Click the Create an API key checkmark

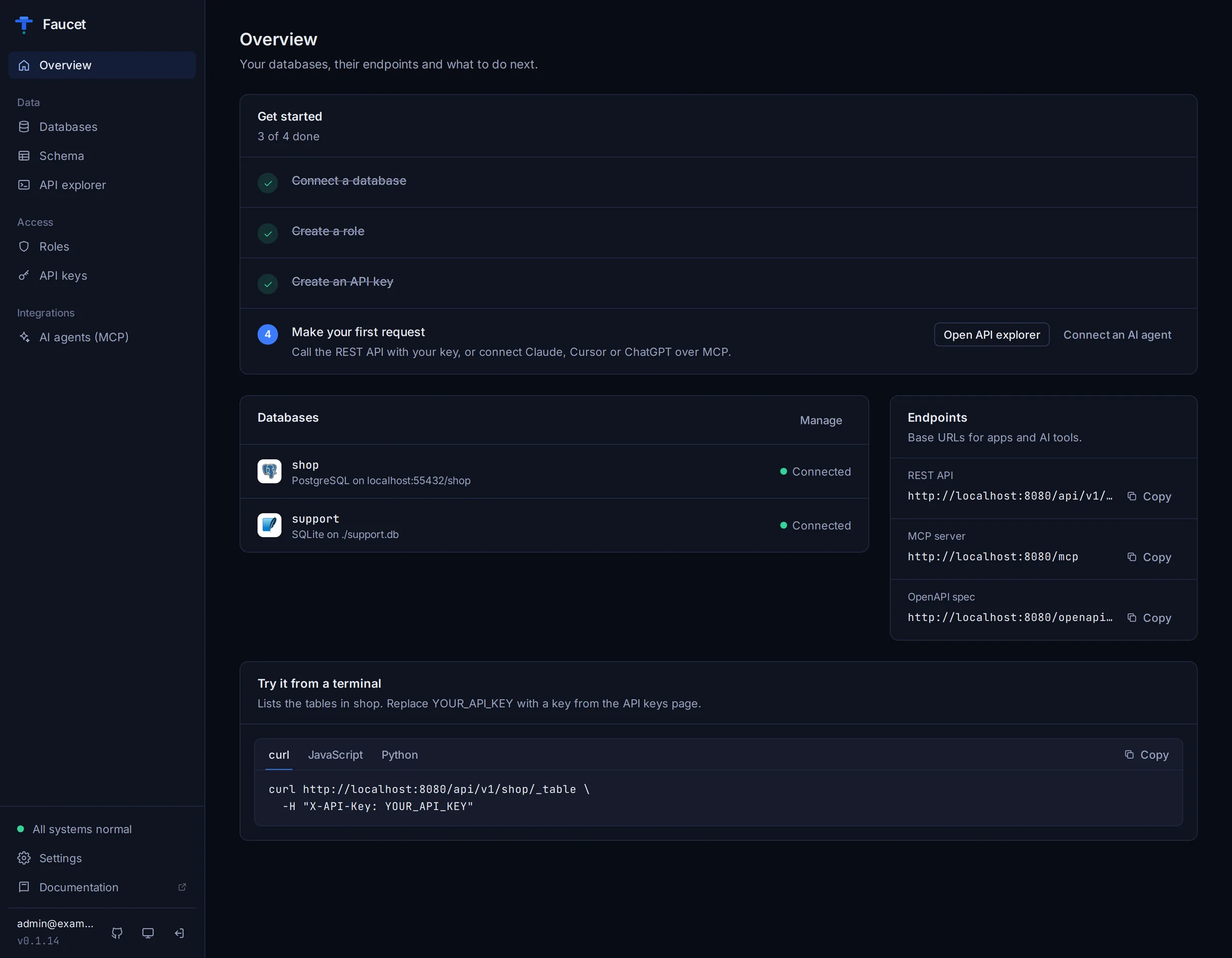pos(268,284)
